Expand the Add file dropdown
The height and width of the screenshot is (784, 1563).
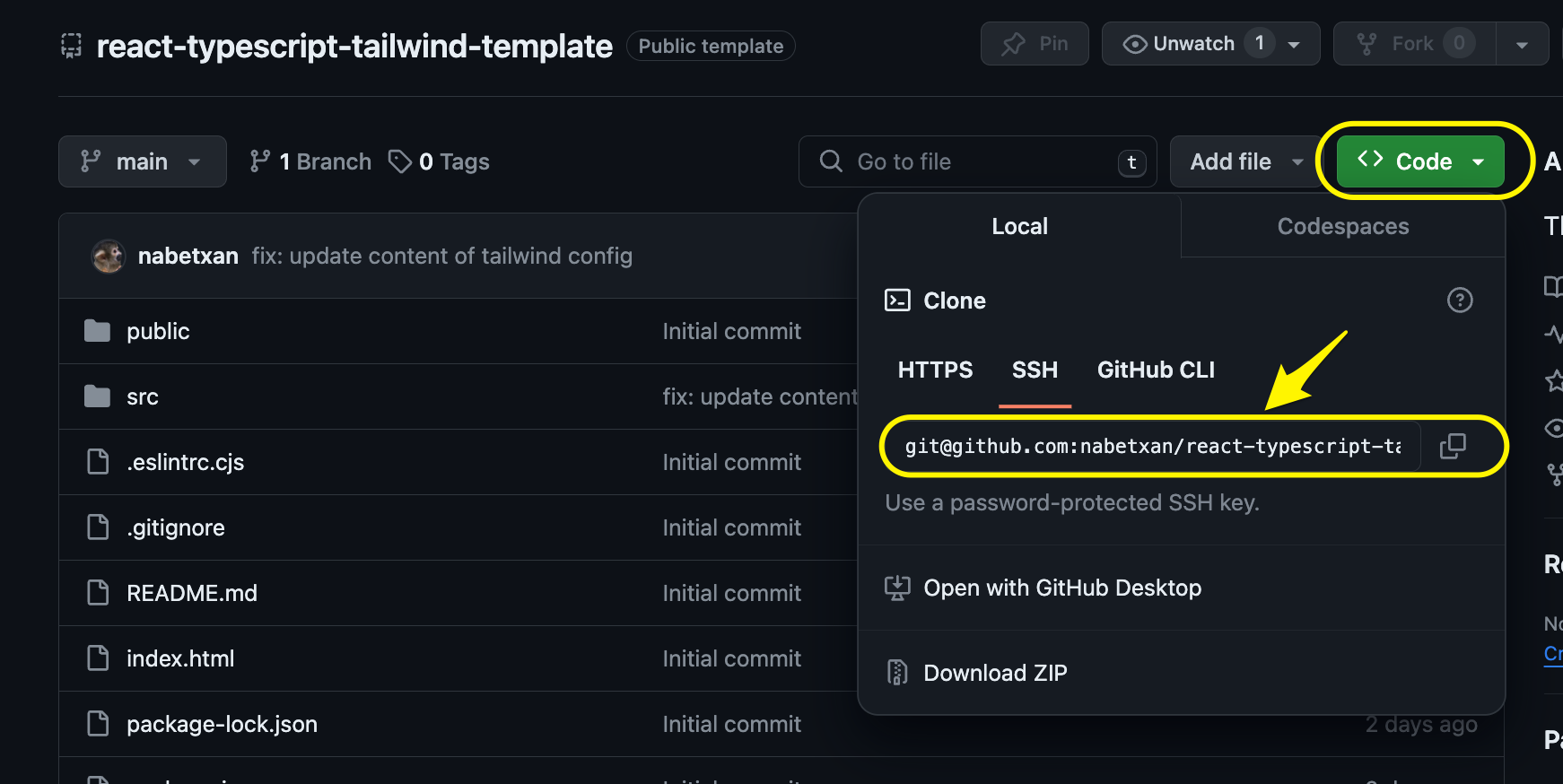click(x=1245, y=161)
